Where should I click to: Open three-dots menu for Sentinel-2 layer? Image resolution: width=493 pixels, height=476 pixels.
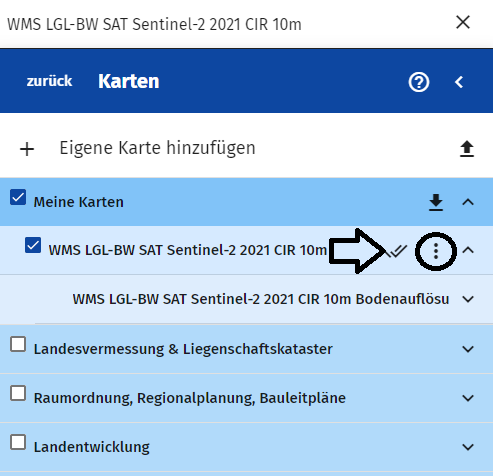pos(436,251)
